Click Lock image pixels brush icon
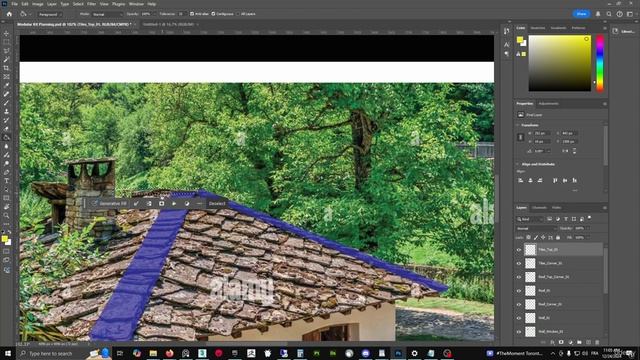The width and height of the screenshot is (640, 360). 536,237
